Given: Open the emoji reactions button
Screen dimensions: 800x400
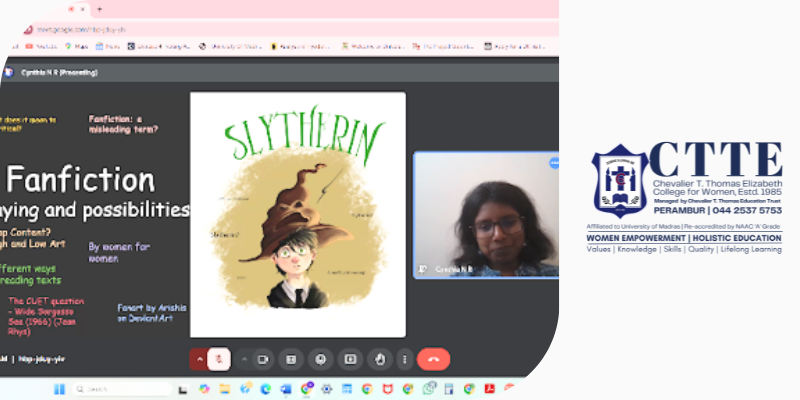Looking at the screenshot, I should [320, 360].
